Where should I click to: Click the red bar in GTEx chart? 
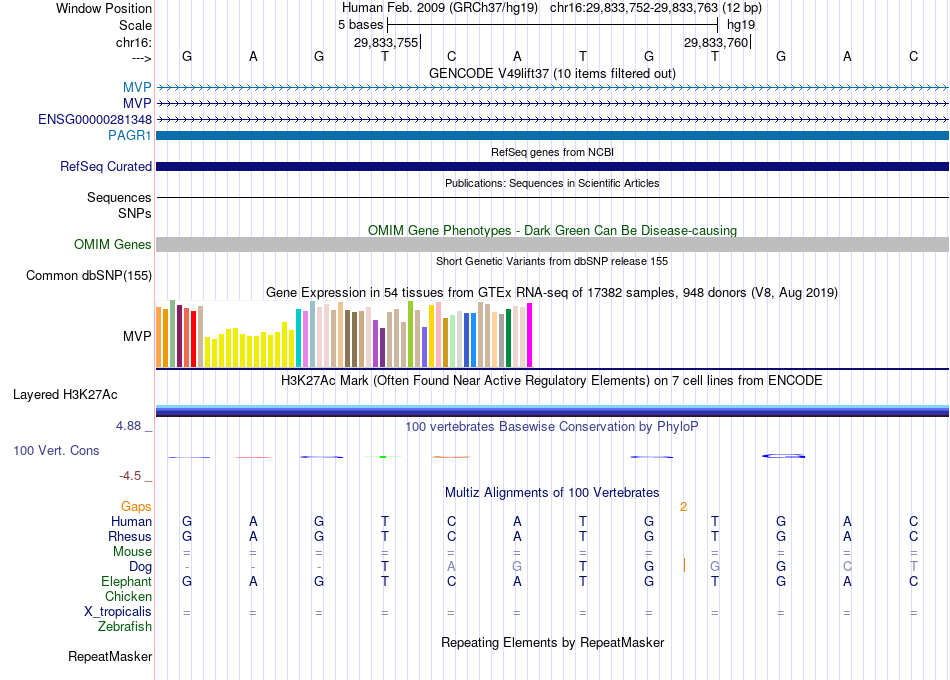193,339
